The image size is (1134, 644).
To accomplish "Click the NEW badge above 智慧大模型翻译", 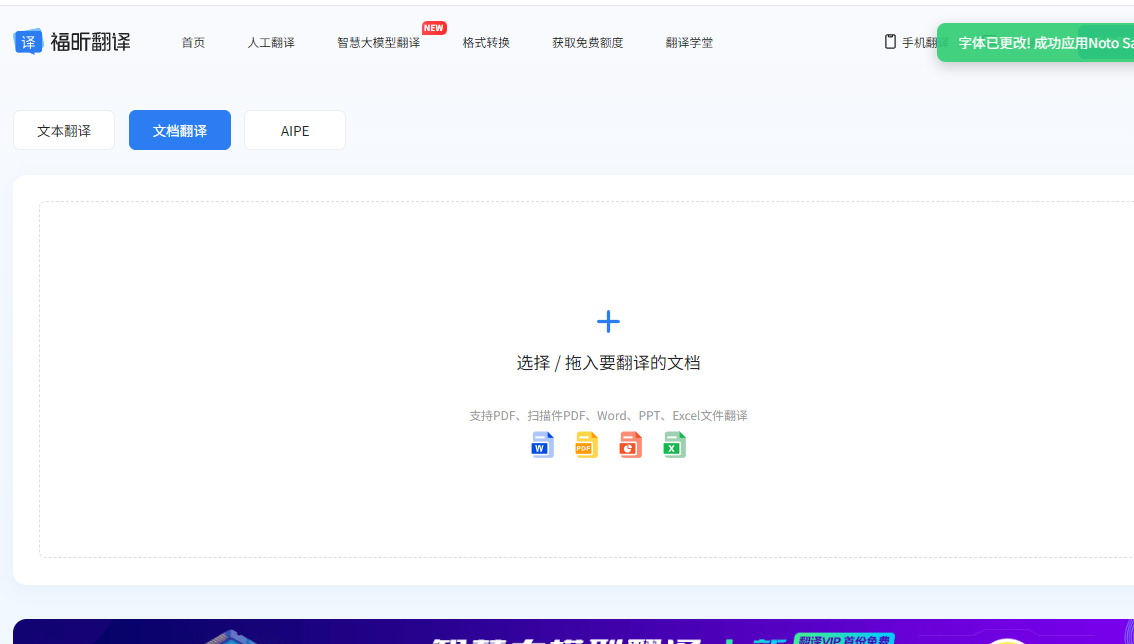I will [434, 28].
